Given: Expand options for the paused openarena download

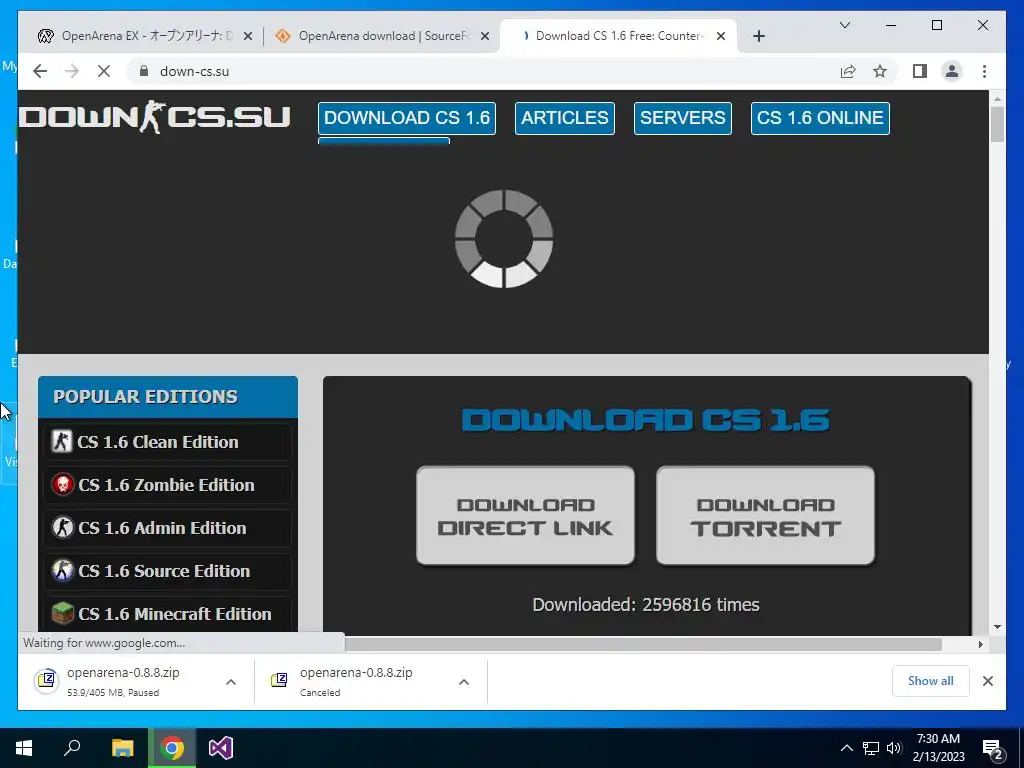Looking at the screenshot, I should coord(231,682).
